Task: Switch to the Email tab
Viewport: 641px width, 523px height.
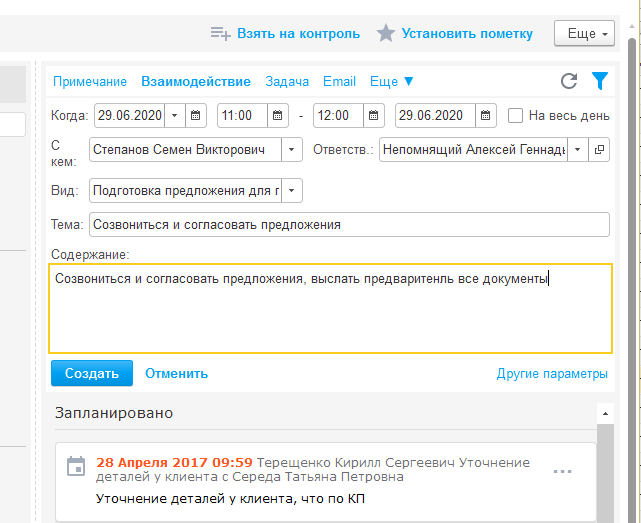Action: 339,81
